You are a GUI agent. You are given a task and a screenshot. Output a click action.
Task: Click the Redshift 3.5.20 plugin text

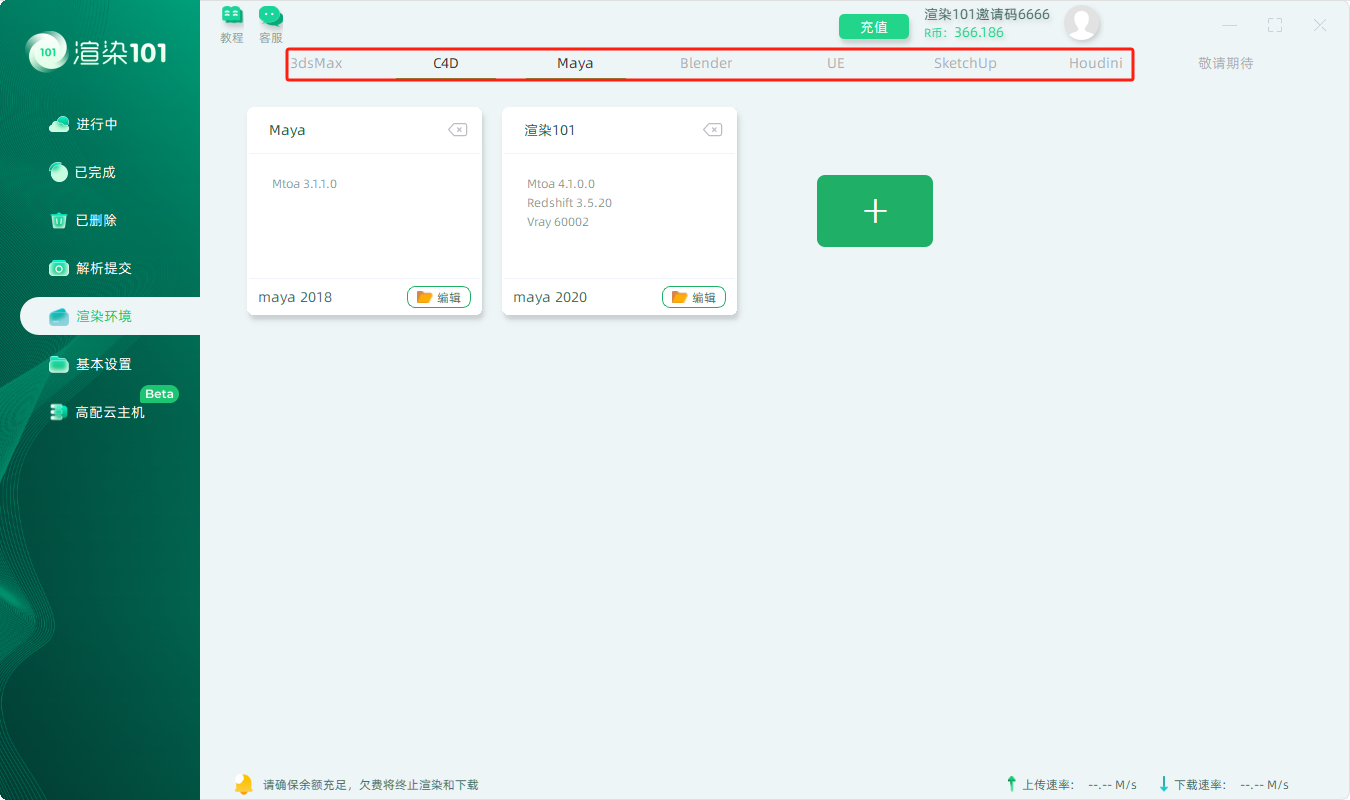pyautogui.click(x=569, y=203)
